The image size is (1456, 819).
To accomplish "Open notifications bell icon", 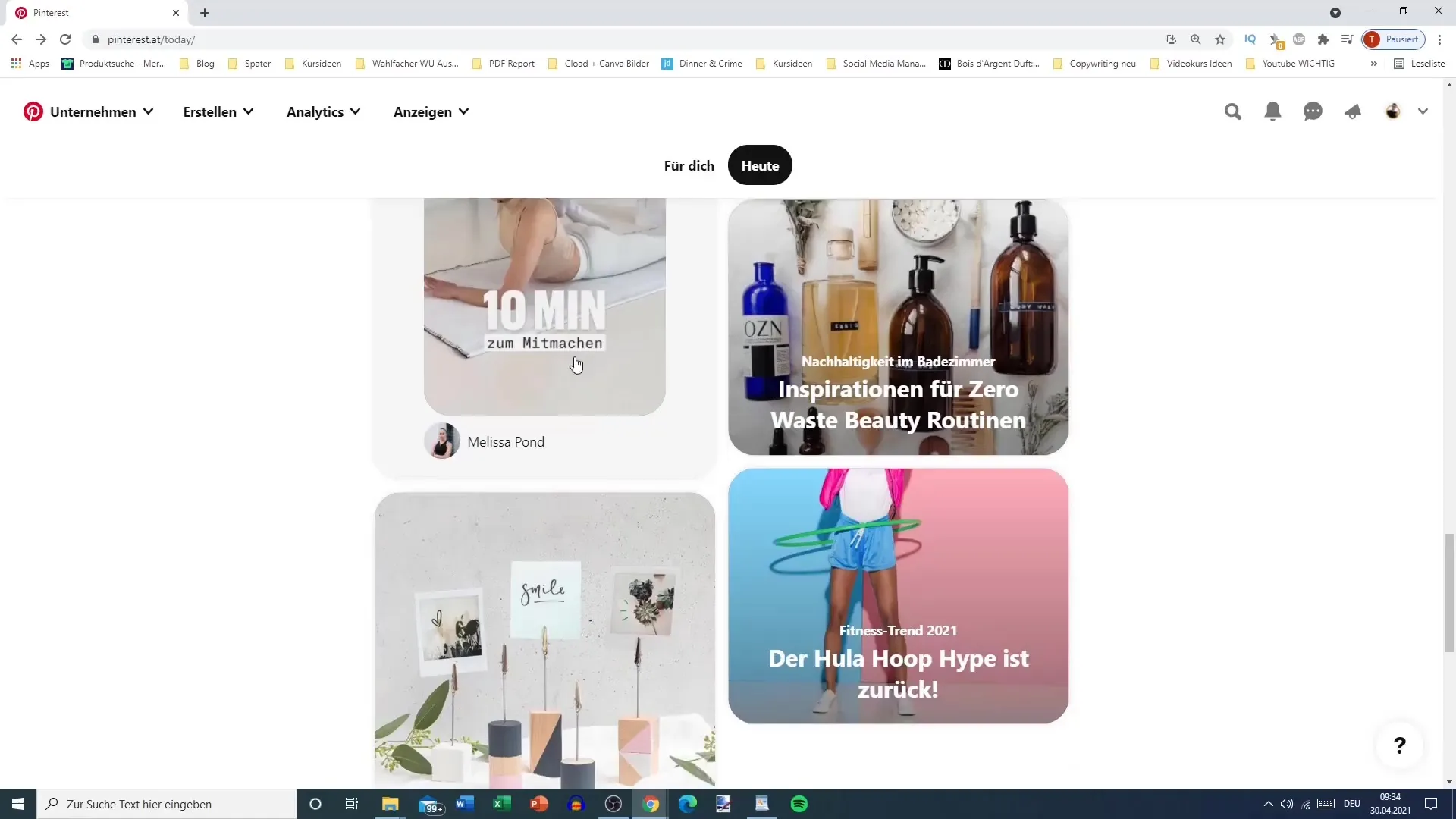I will 1273,112.
